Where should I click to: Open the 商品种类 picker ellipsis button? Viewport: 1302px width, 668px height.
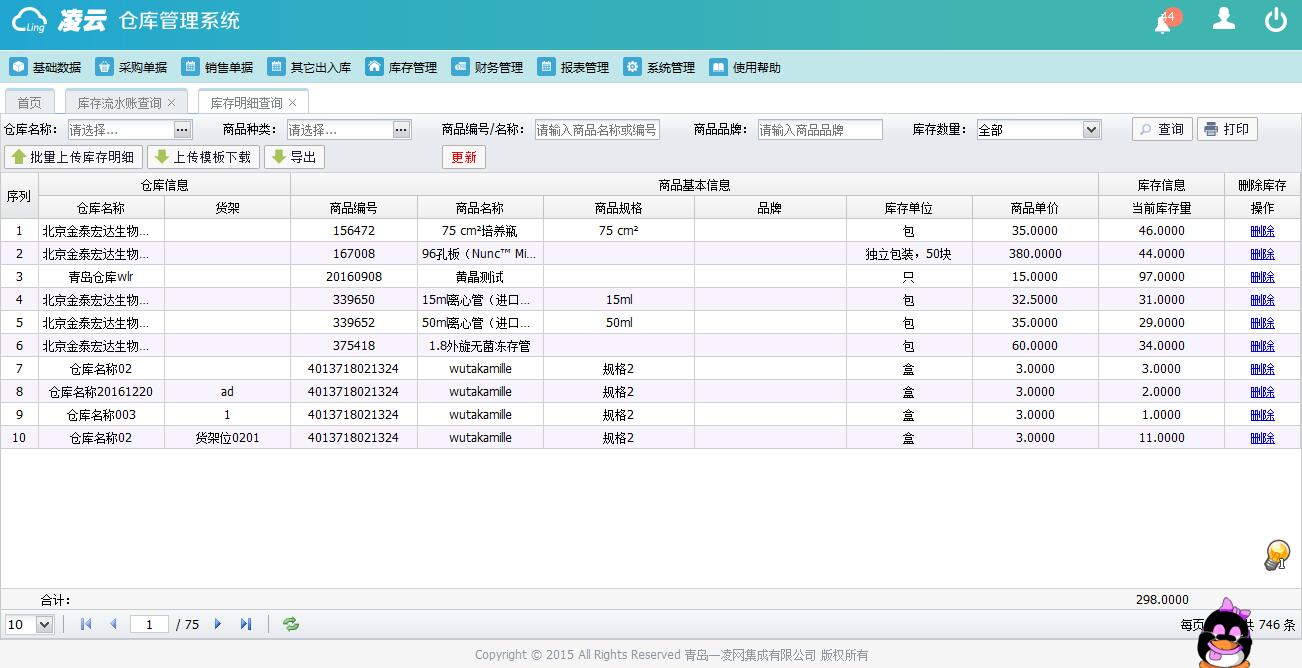pyautogui.click(x=401, y=130)
